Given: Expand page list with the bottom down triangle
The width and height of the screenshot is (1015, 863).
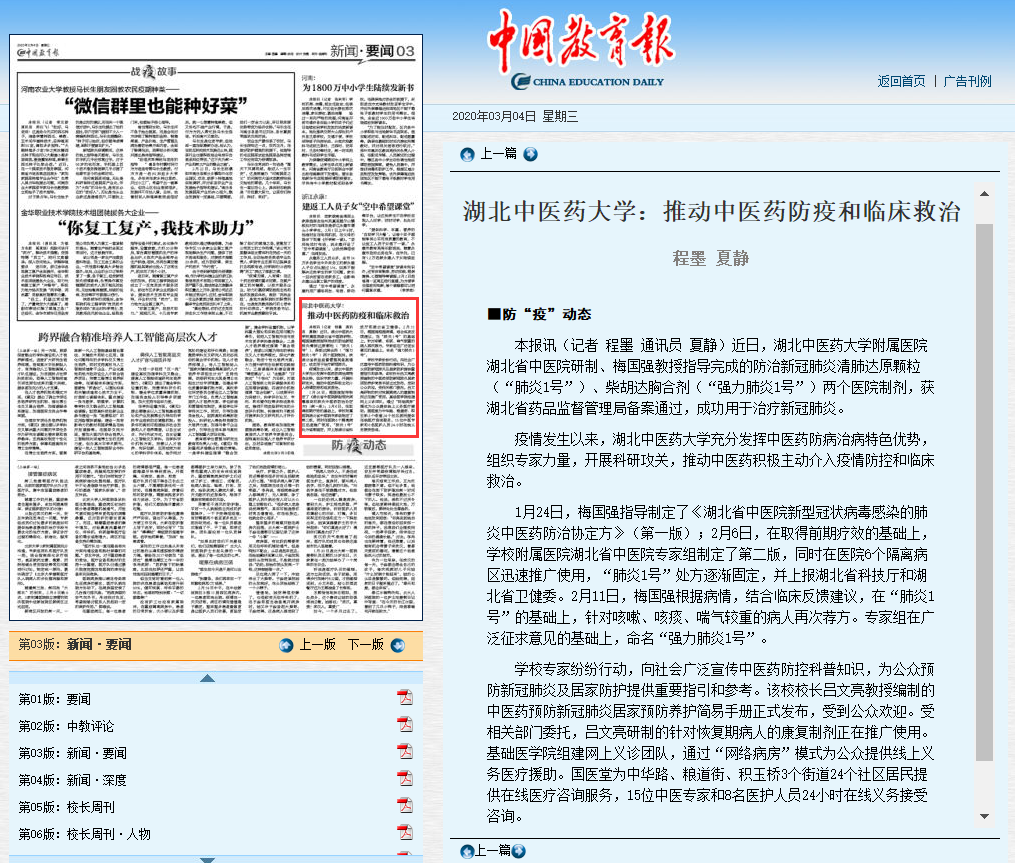Looking at the screenshot, I should 207,859.
